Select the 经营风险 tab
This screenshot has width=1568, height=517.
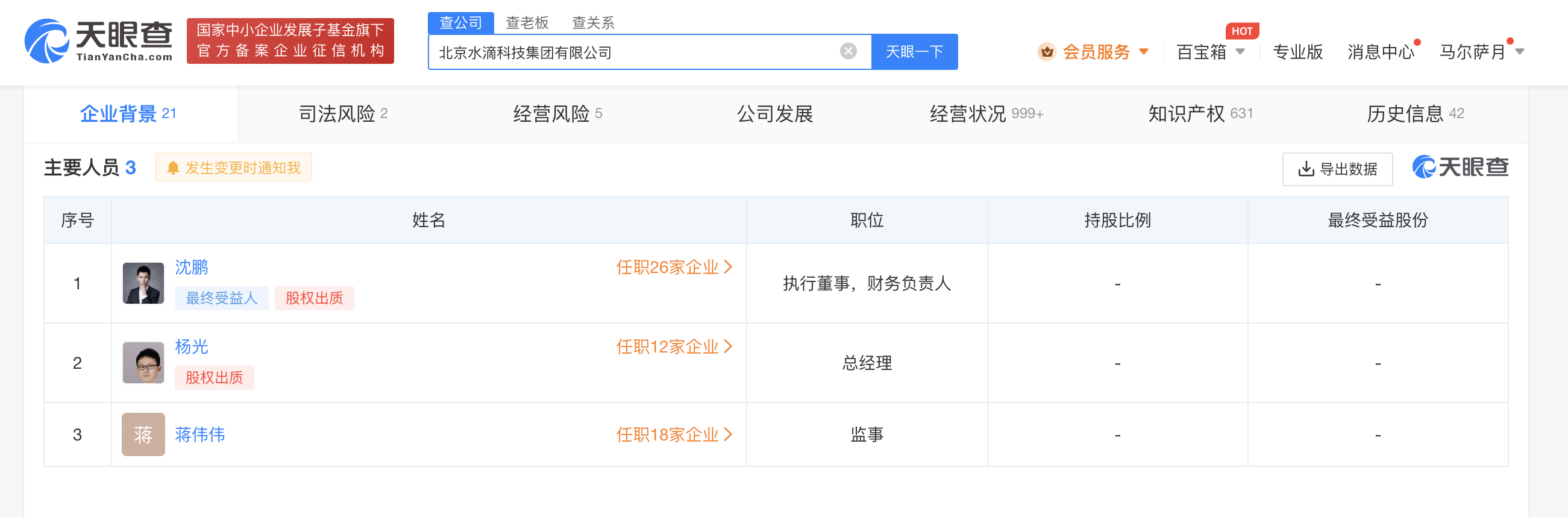[x=557, y=114]
